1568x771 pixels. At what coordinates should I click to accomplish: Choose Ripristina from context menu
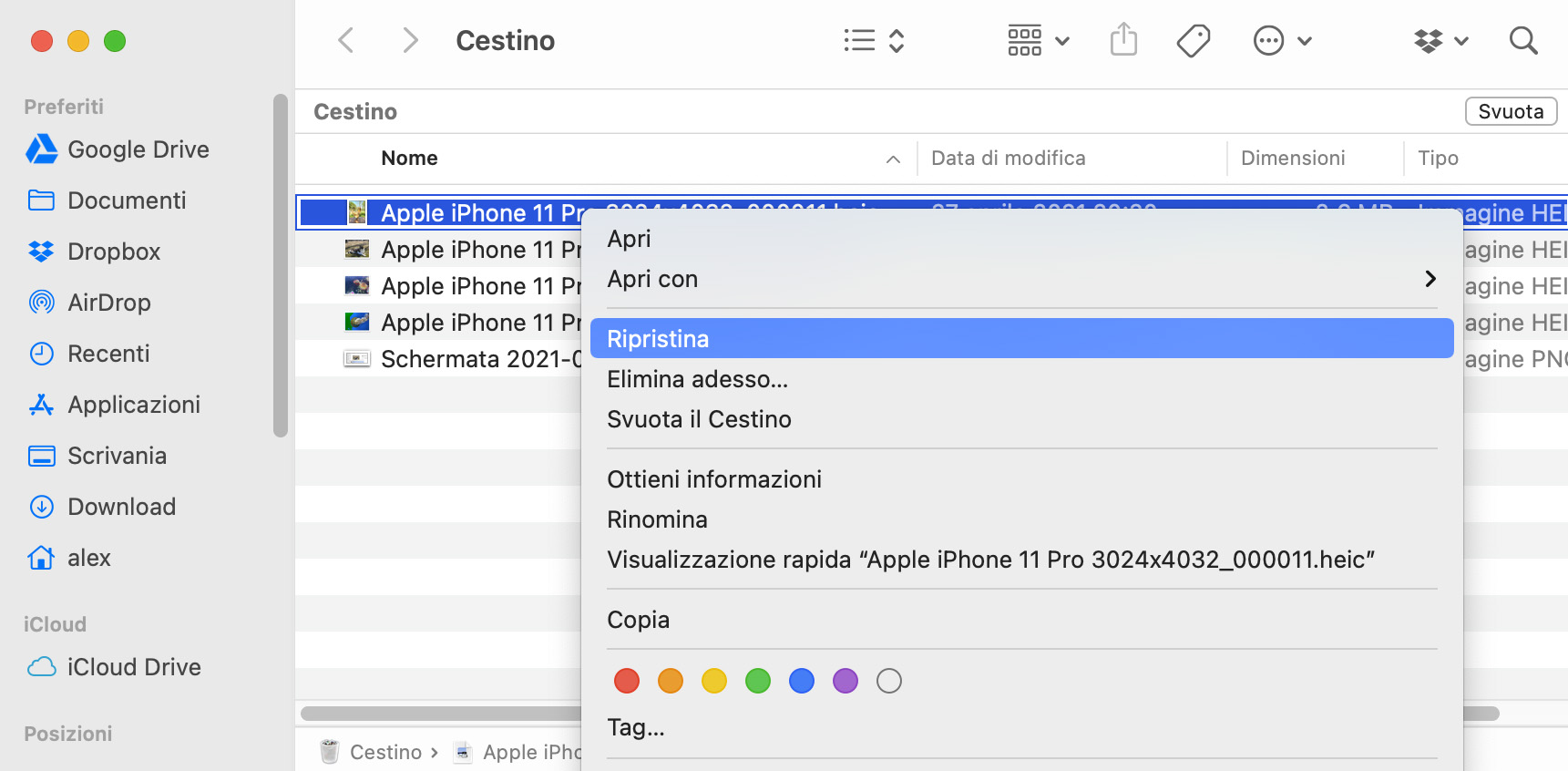(x=1022, y=338)
